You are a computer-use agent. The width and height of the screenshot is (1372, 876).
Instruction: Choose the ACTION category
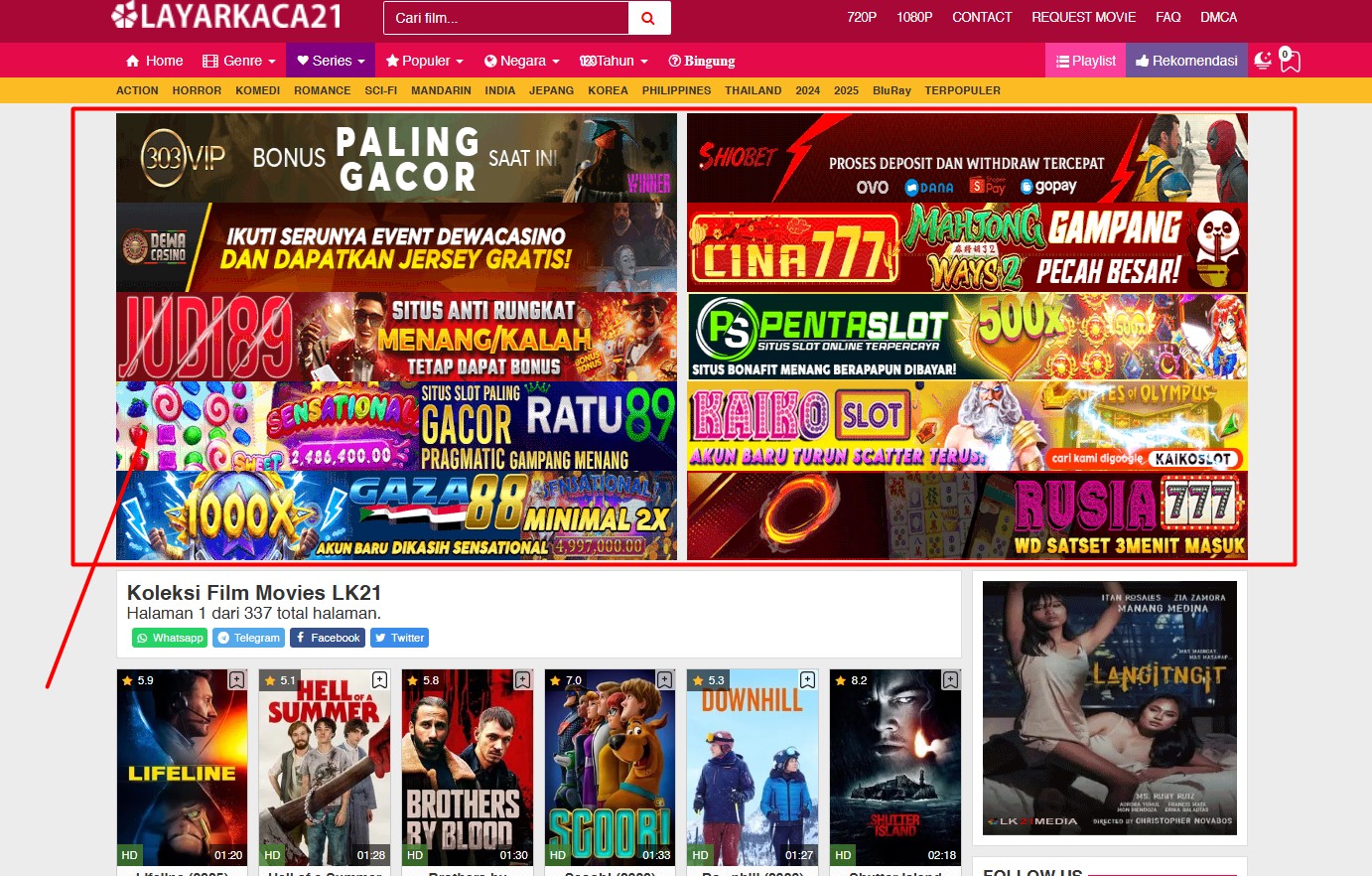pos(137,90)
